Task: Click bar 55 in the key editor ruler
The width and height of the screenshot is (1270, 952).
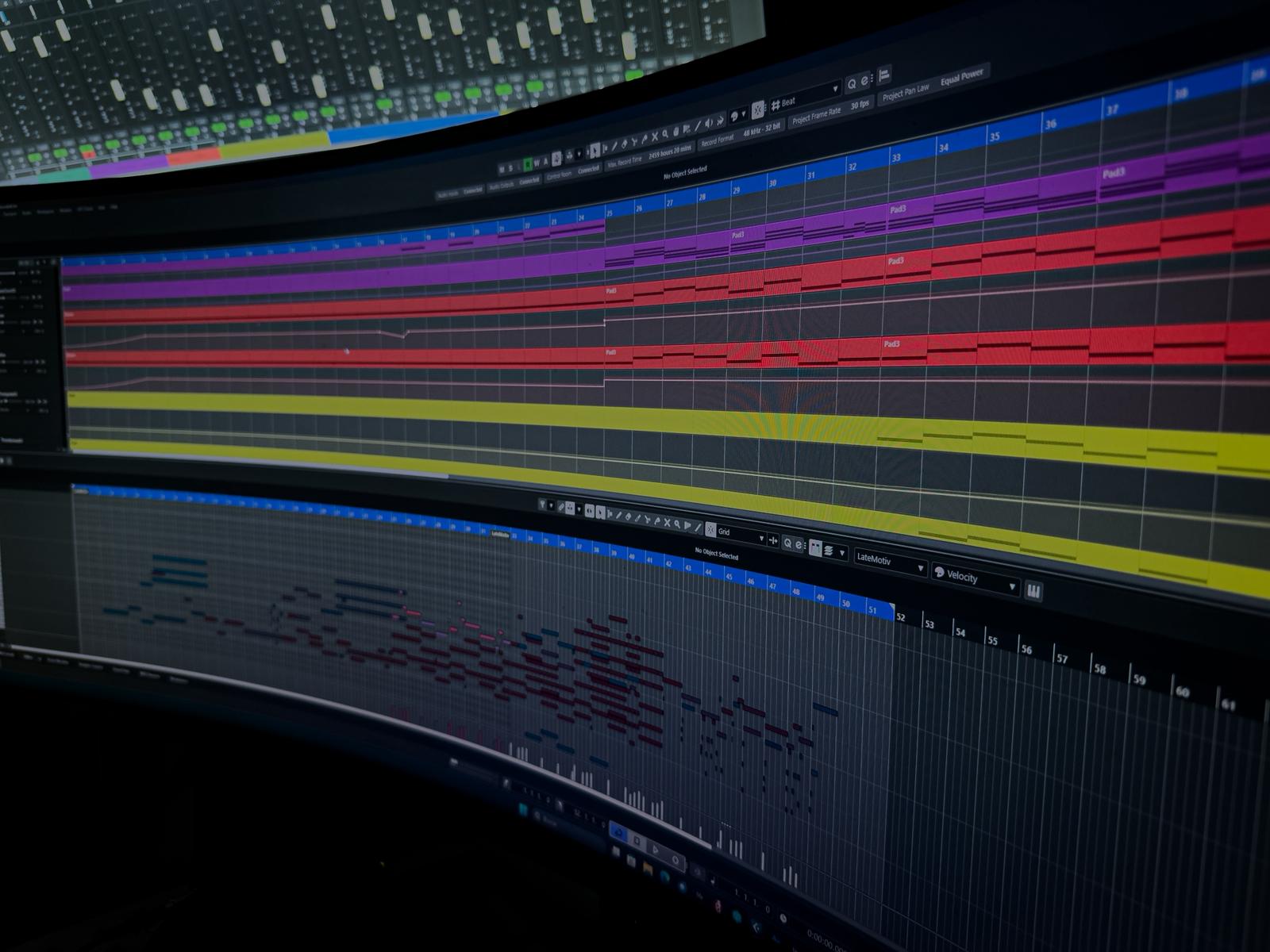Action: pyautogui.click(x=992, y=639)
